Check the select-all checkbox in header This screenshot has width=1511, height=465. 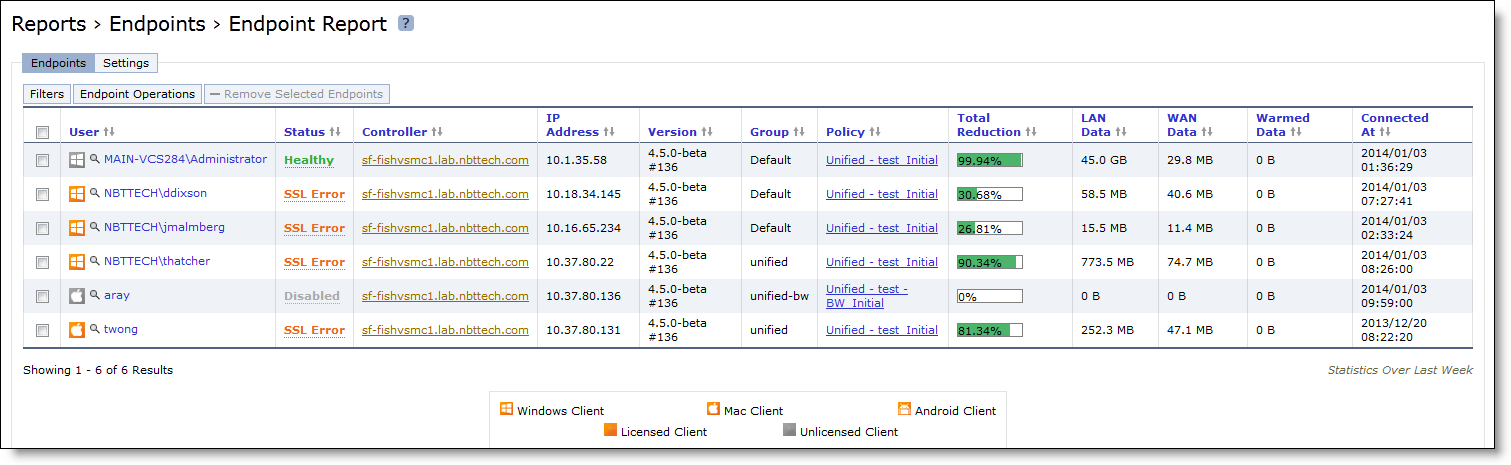[x=42, y=132]
